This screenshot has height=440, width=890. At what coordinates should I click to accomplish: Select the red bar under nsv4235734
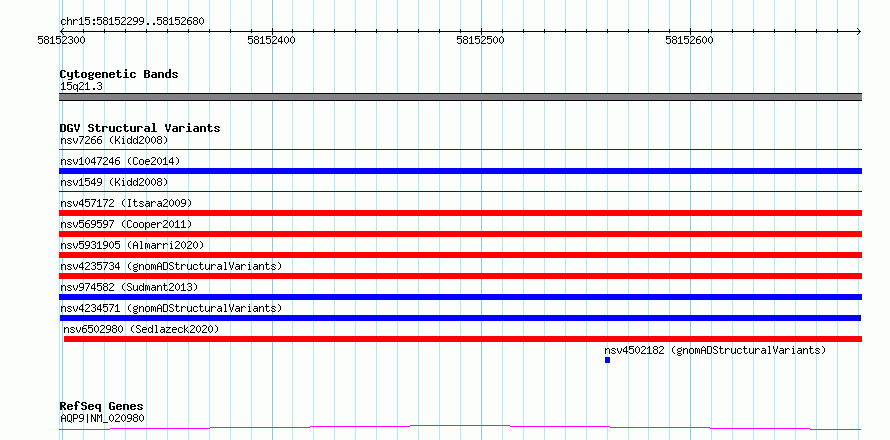[460, 276]
